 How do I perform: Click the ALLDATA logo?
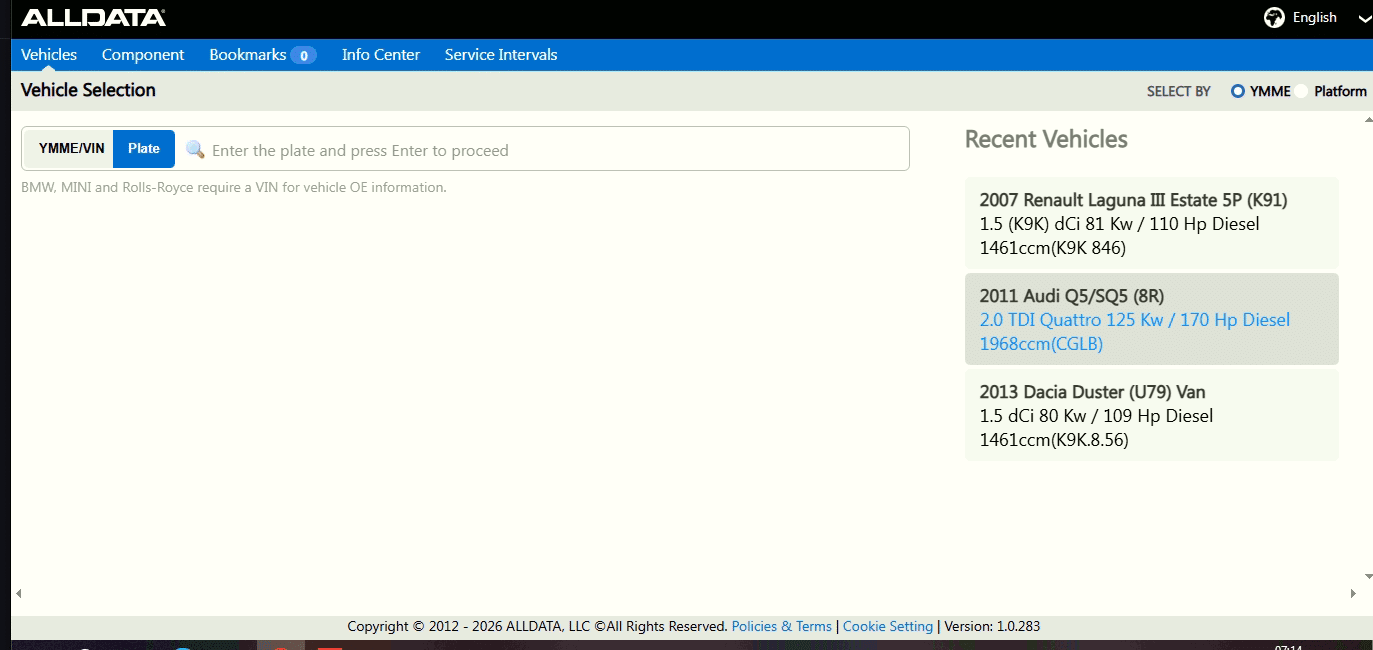click(x=93, y=18)
